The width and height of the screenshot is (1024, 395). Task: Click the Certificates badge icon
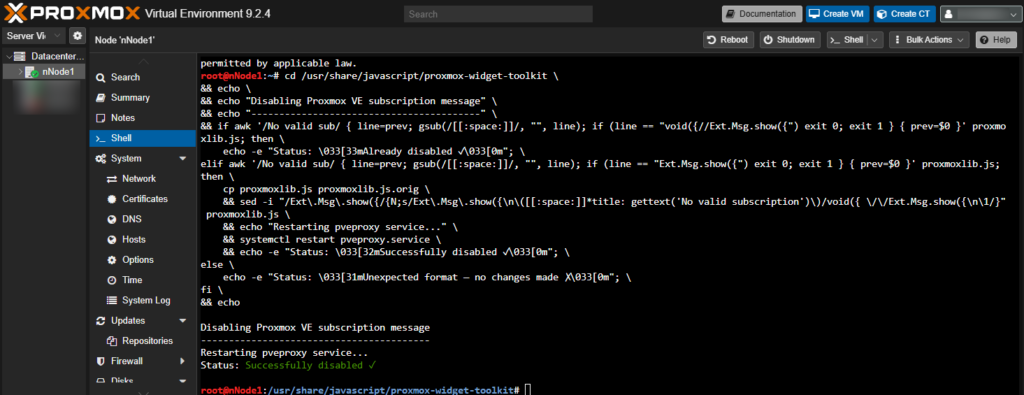coord(112,198)
